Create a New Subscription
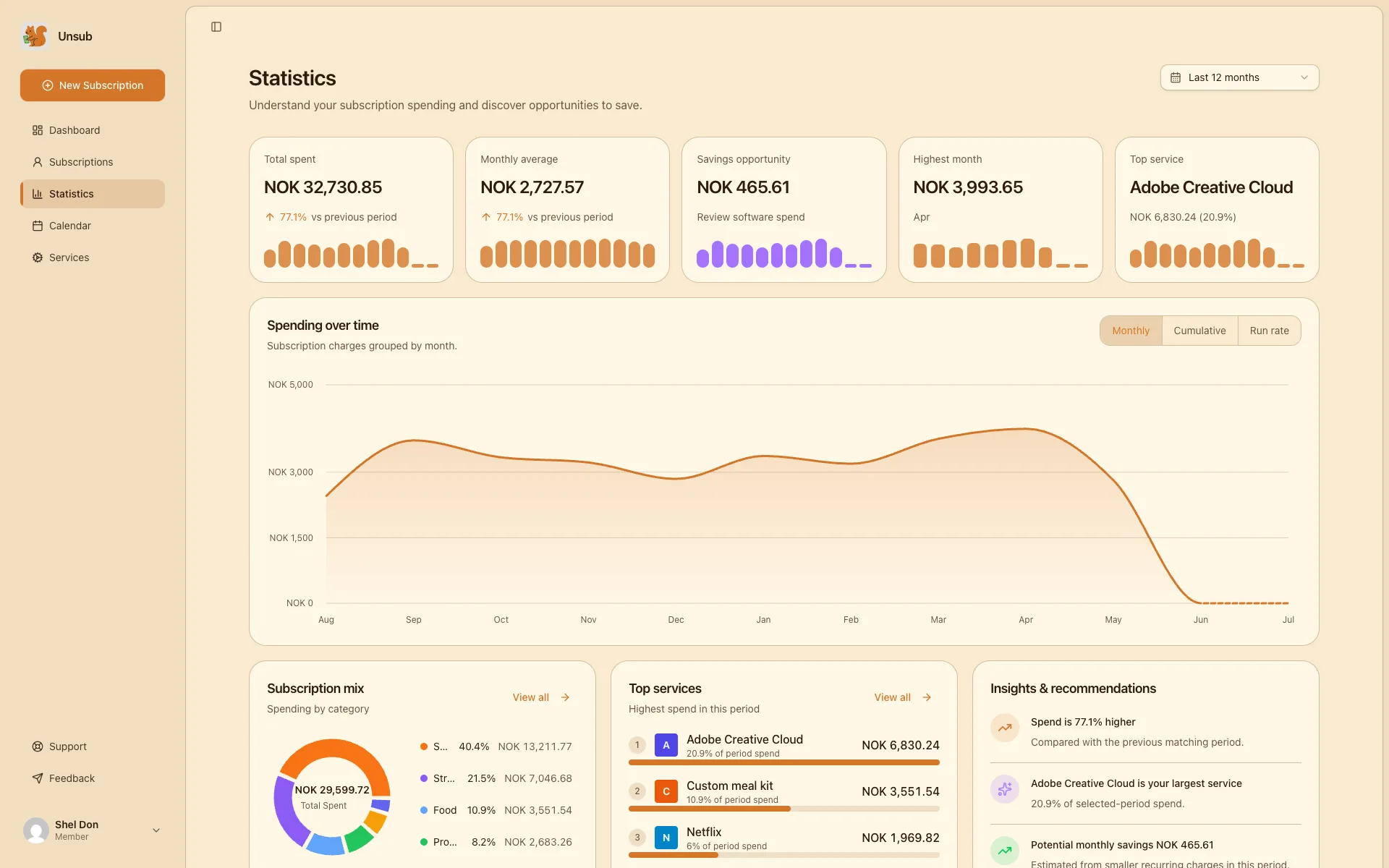Viewport: 1389px width, 868px height. click(93, 85)
